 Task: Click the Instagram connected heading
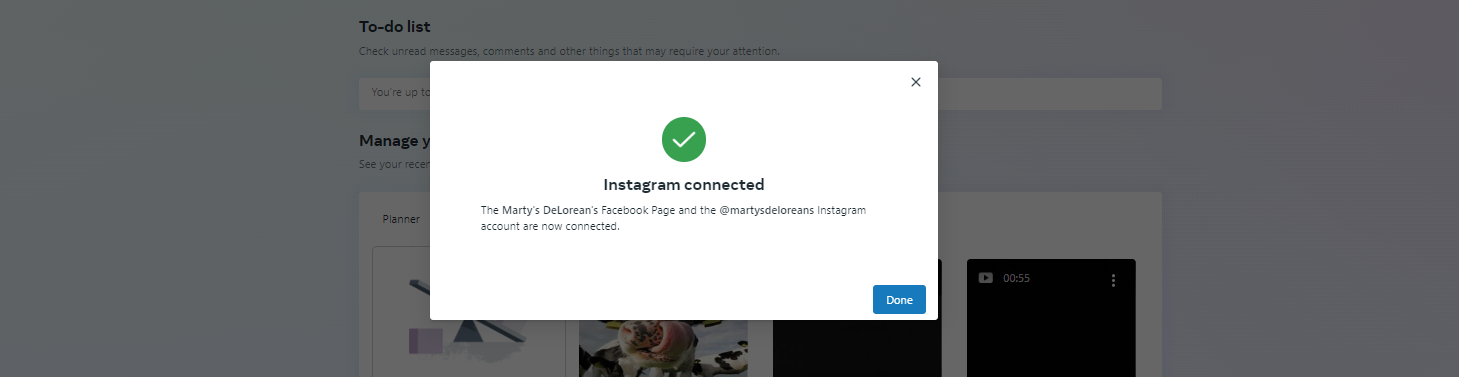coord(684,185)
